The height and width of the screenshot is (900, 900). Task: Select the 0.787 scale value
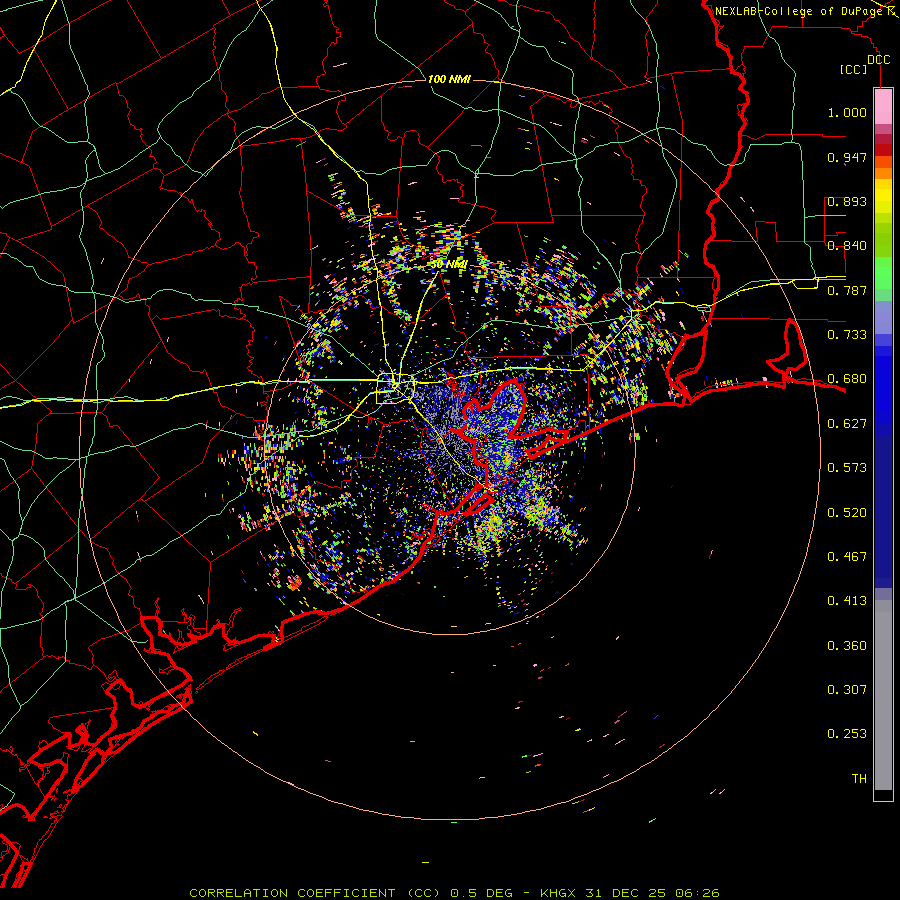pos(847,290)
